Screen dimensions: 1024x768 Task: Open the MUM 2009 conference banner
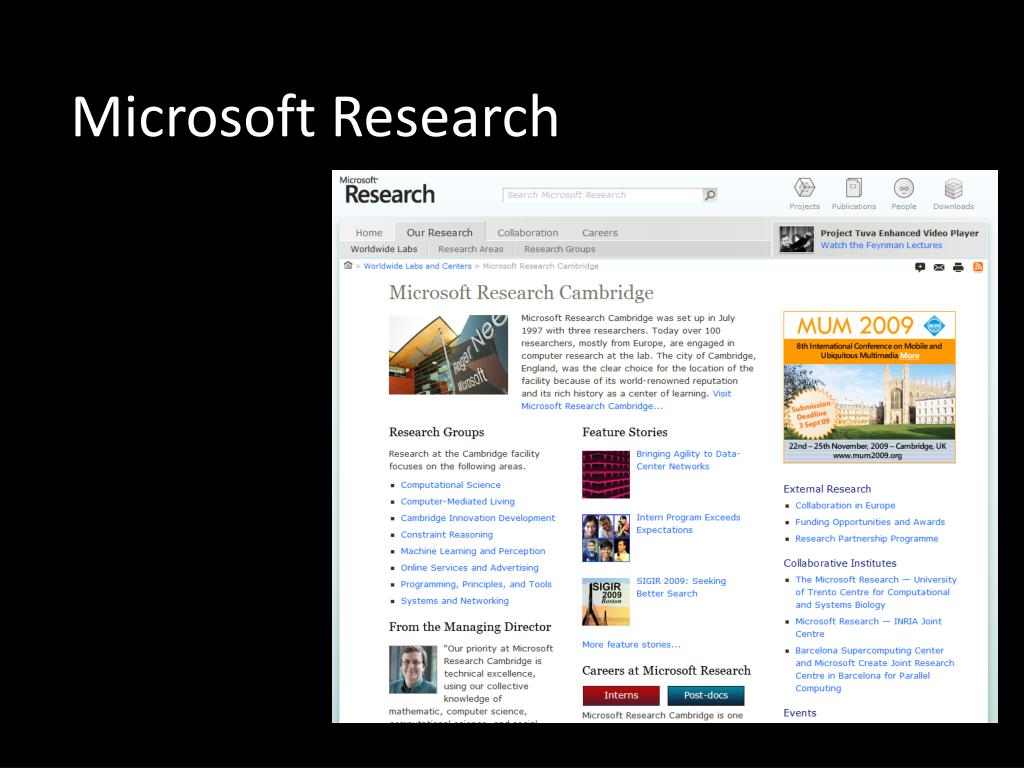tap(869, 387)
